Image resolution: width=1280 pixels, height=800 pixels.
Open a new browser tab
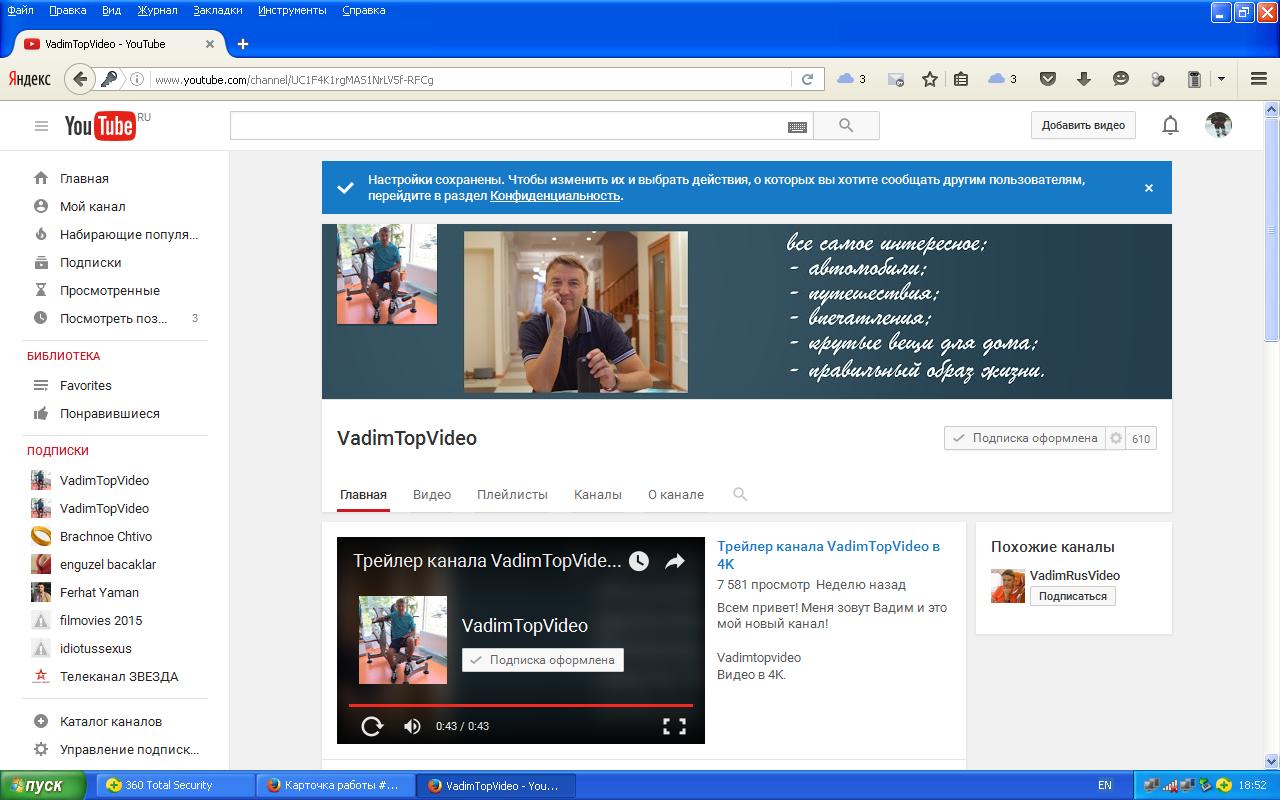(x=242, y=44)
